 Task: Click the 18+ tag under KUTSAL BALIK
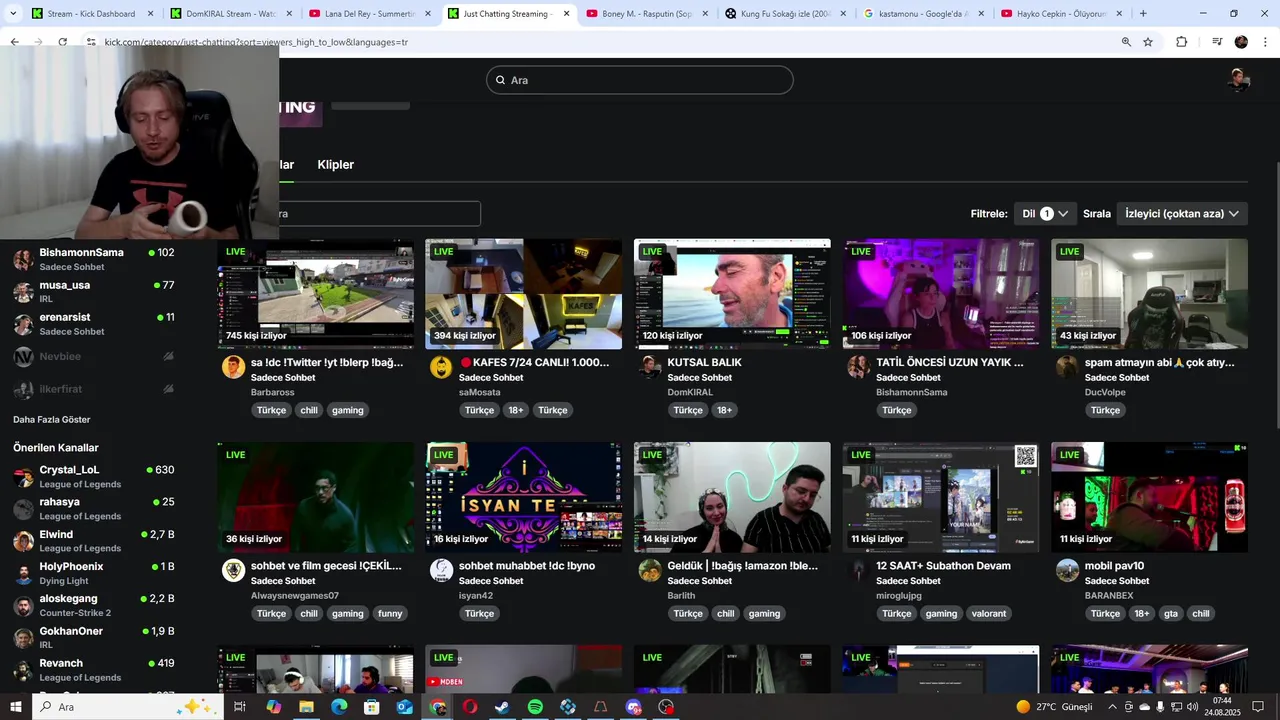(x=724, y=410)
